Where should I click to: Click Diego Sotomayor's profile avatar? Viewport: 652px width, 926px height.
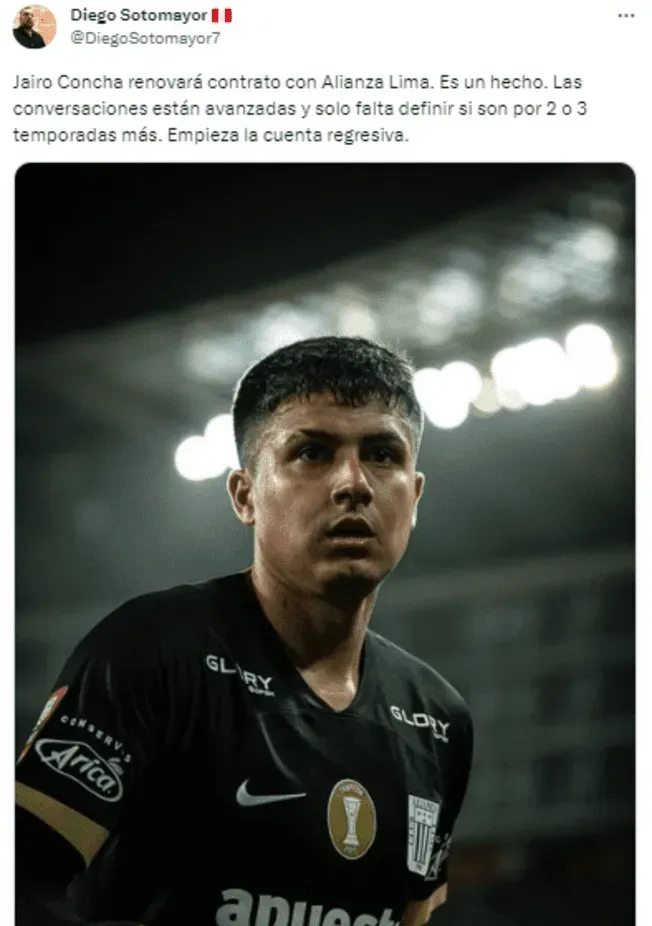34,27
